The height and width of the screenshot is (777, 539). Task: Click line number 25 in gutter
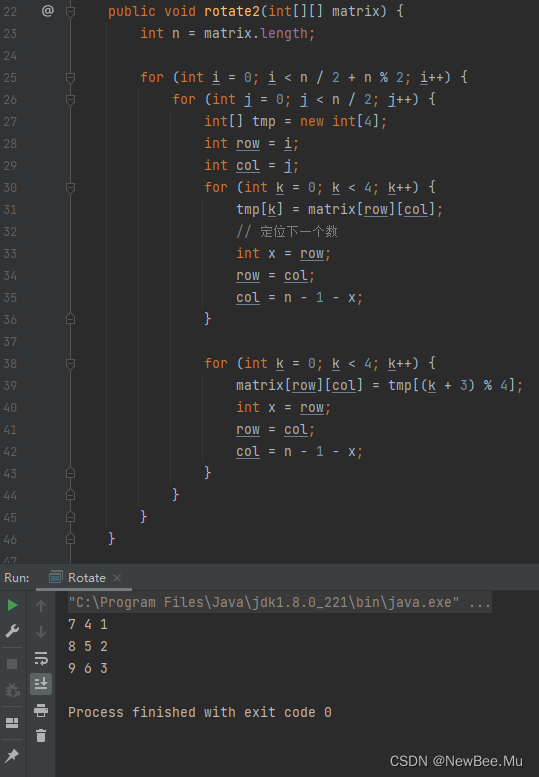[x=10, y=78]
